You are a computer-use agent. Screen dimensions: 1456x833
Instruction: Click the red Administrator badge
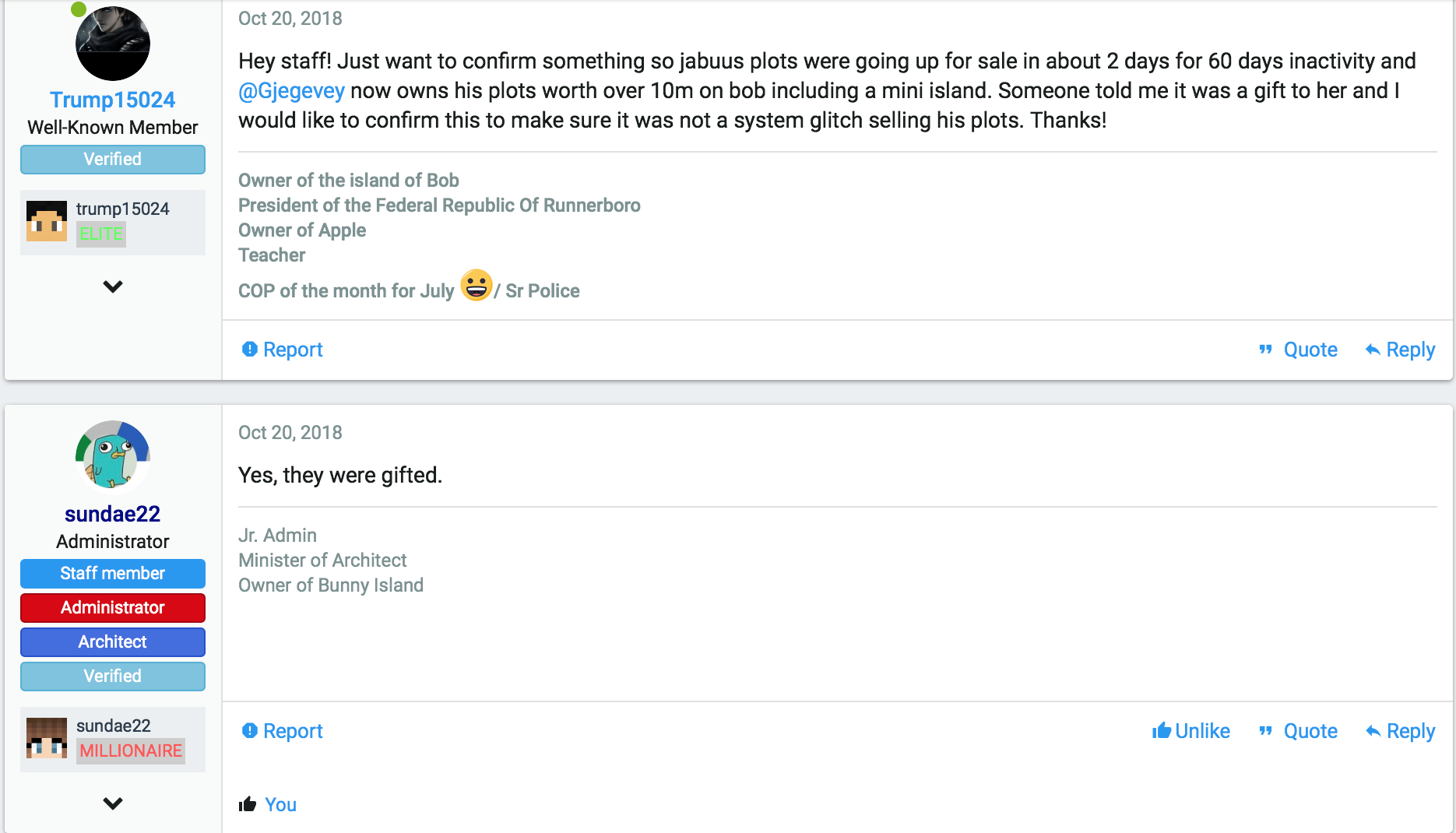point(113,608)
